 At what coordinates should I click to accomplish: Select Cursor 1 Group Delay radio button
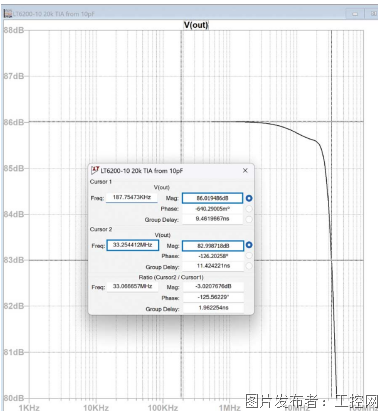[249, 219]
